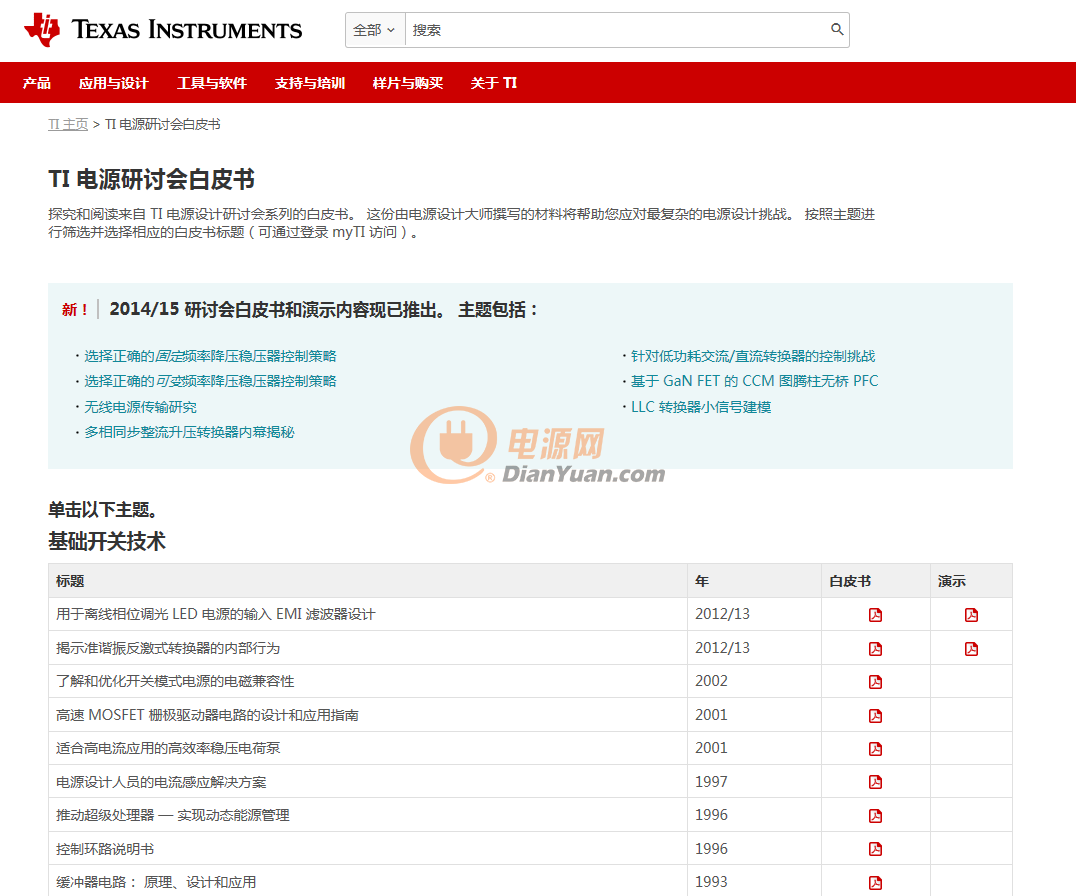This screenshot has height=896, width=1076.
Task: Select row title 适合高电流应用的高效率稳压电荷泵
Action: click(168, 748)
